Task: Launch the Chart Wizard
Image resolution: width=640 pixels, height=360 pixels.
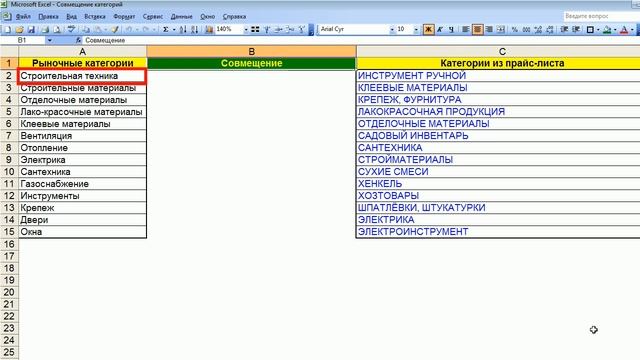Action: click(x=209, y=29)
